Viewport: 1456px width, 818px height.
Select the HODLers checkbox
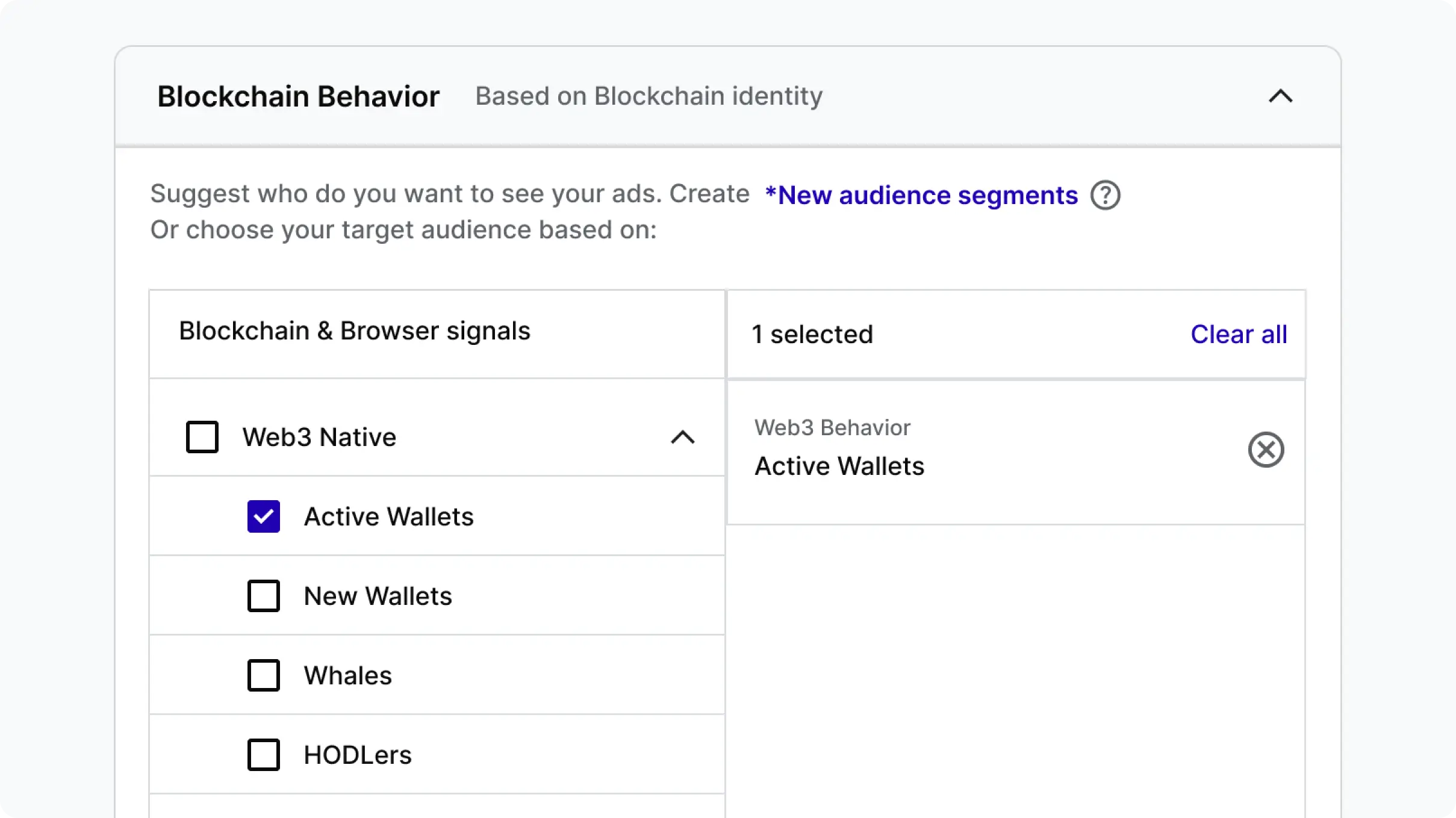click(x=264, y=755)
